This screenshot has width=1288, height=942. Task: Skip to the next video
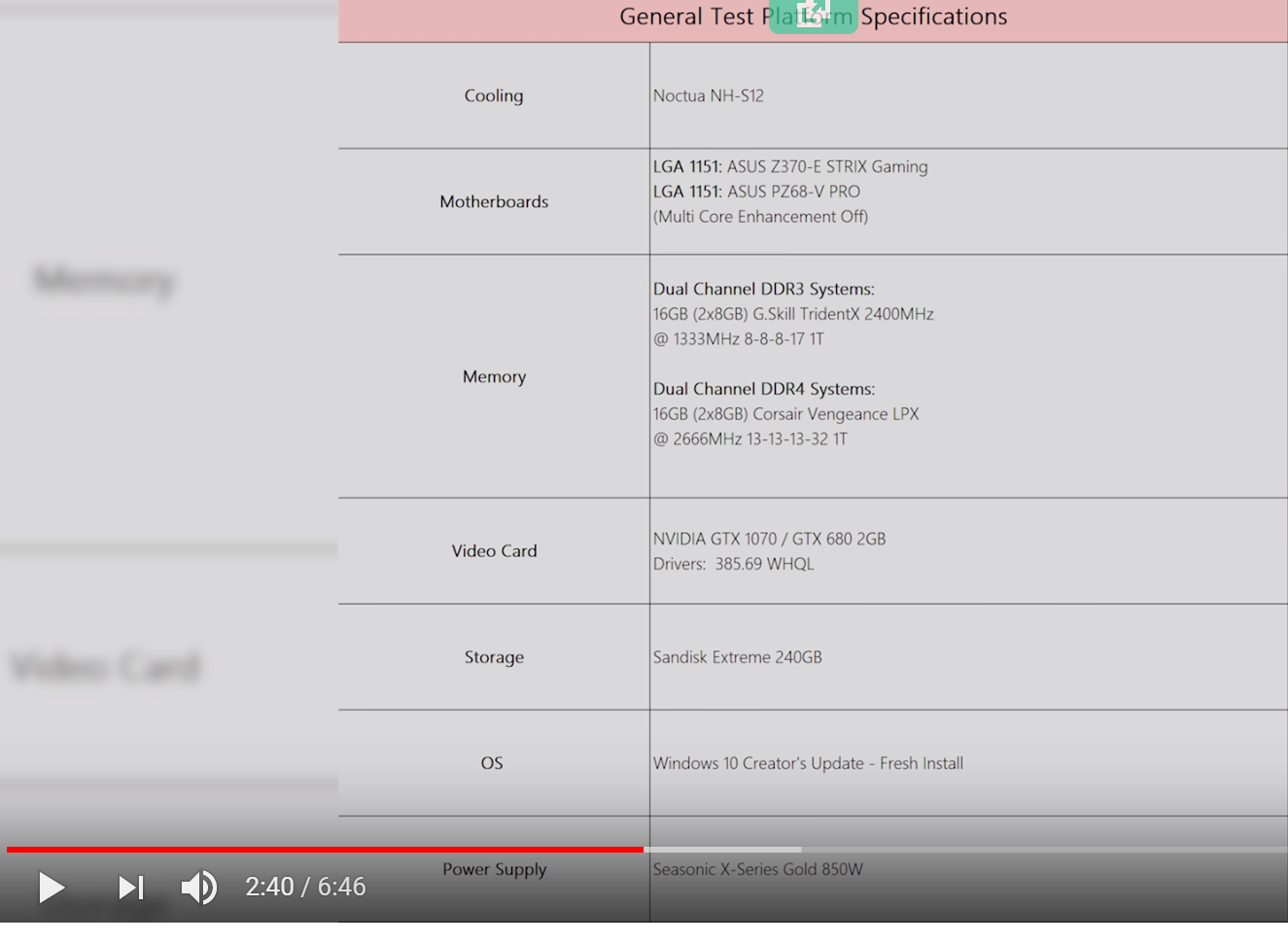[131, 888]
